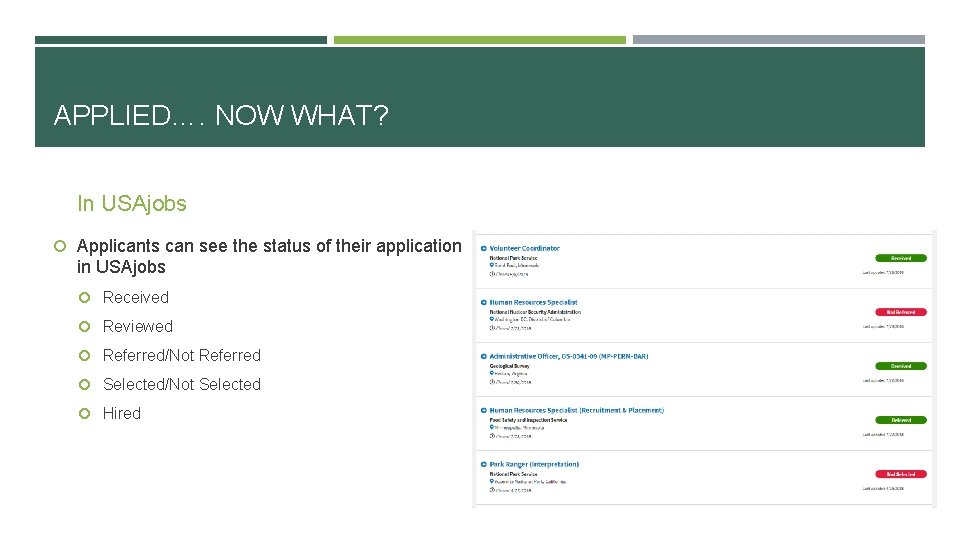Image resolution: width=960 pixels, height=540 pixels.
Task: Select the 'National Nuclear Security Administration' agency text
Action: (x=535, y=312)
